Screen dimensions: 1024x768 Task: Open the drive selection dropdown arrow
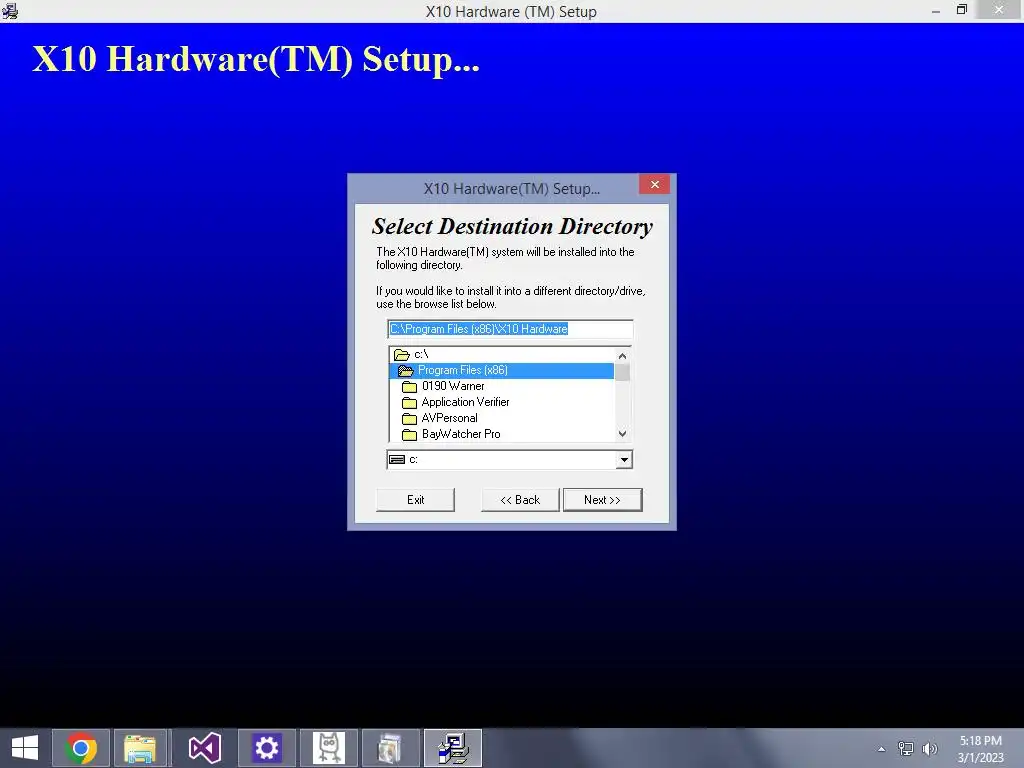pyautogui.click(x=624, y=460)
